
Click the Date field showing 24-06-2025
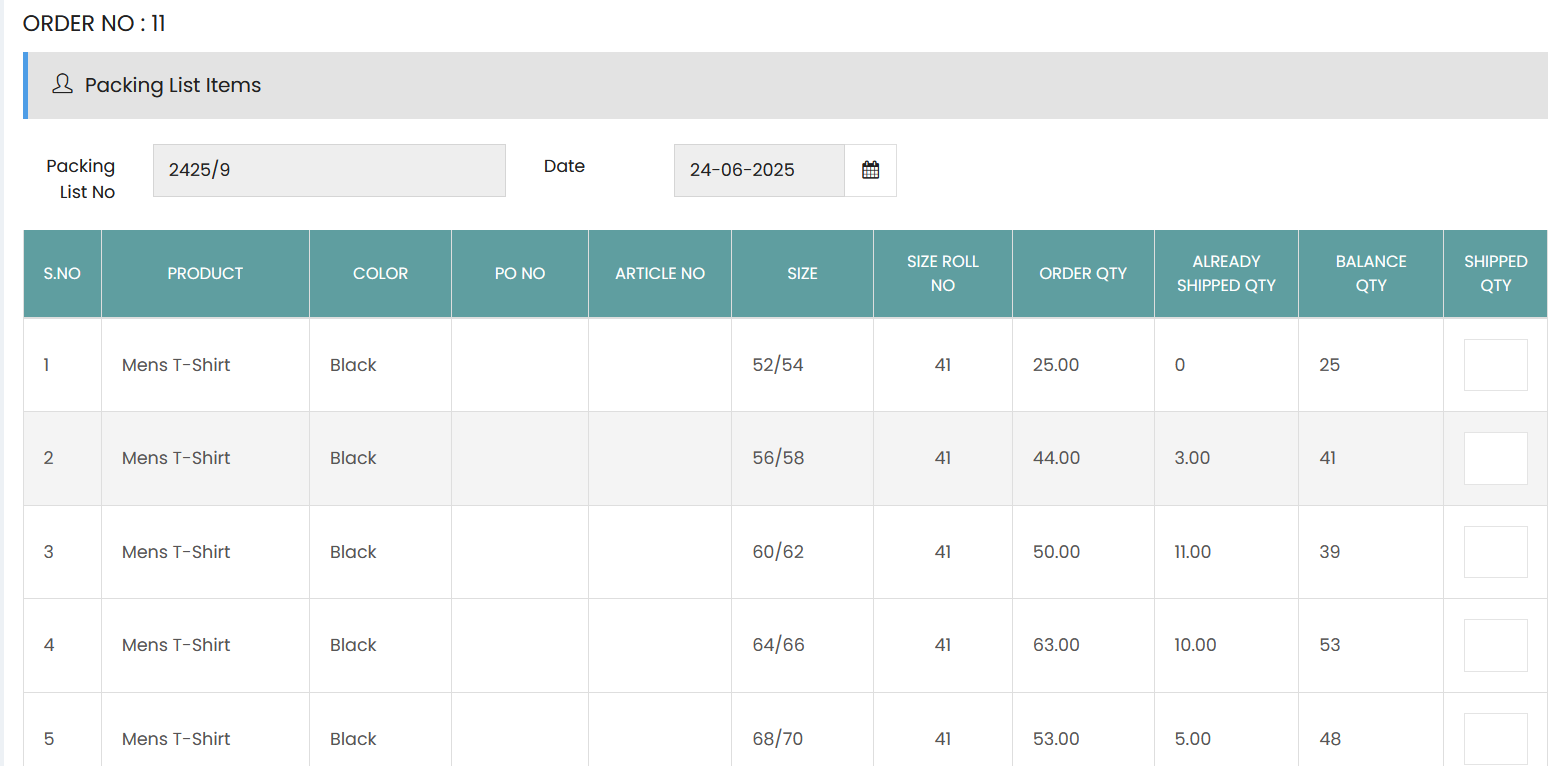pos(759,170)
